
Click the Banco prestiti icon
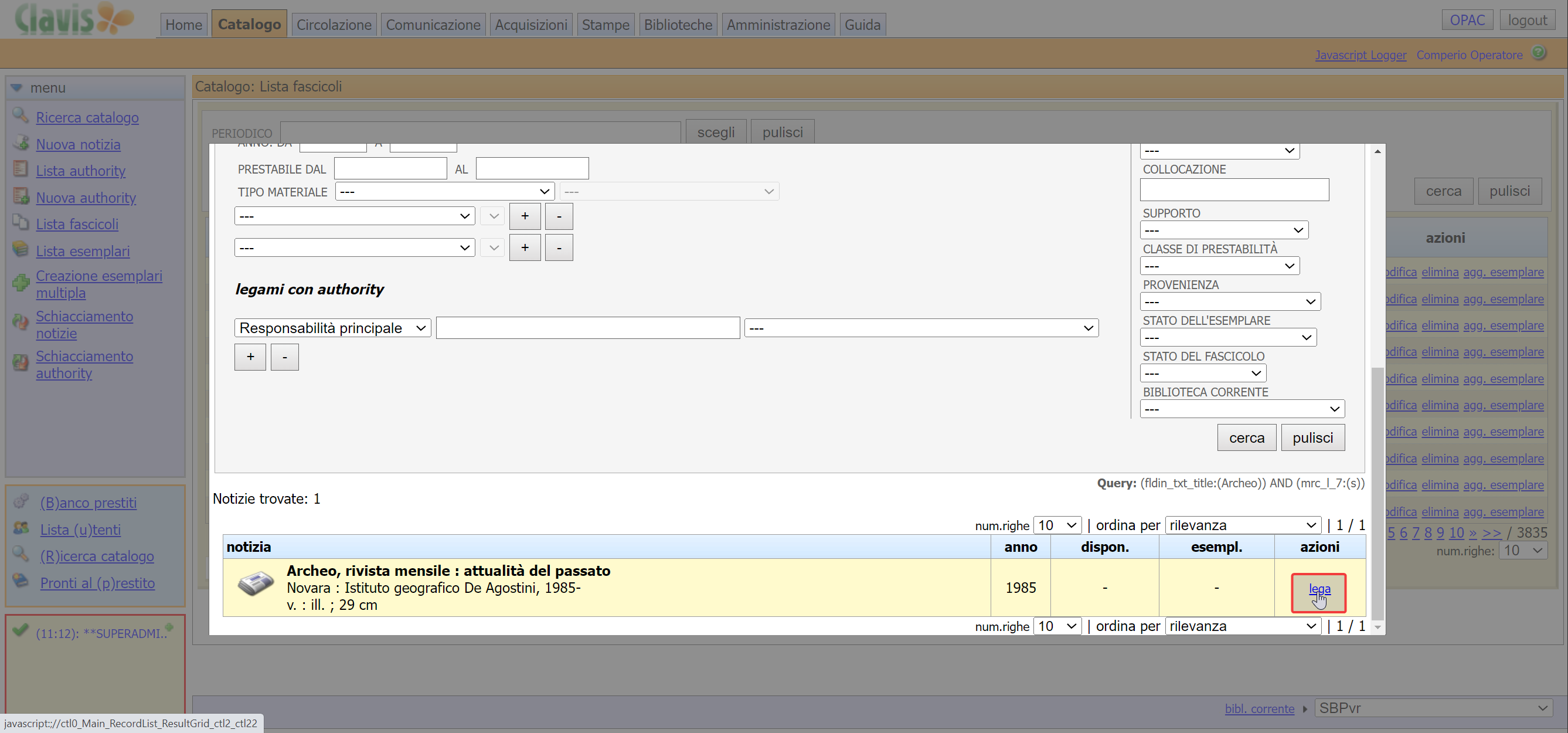pos(21,501)
